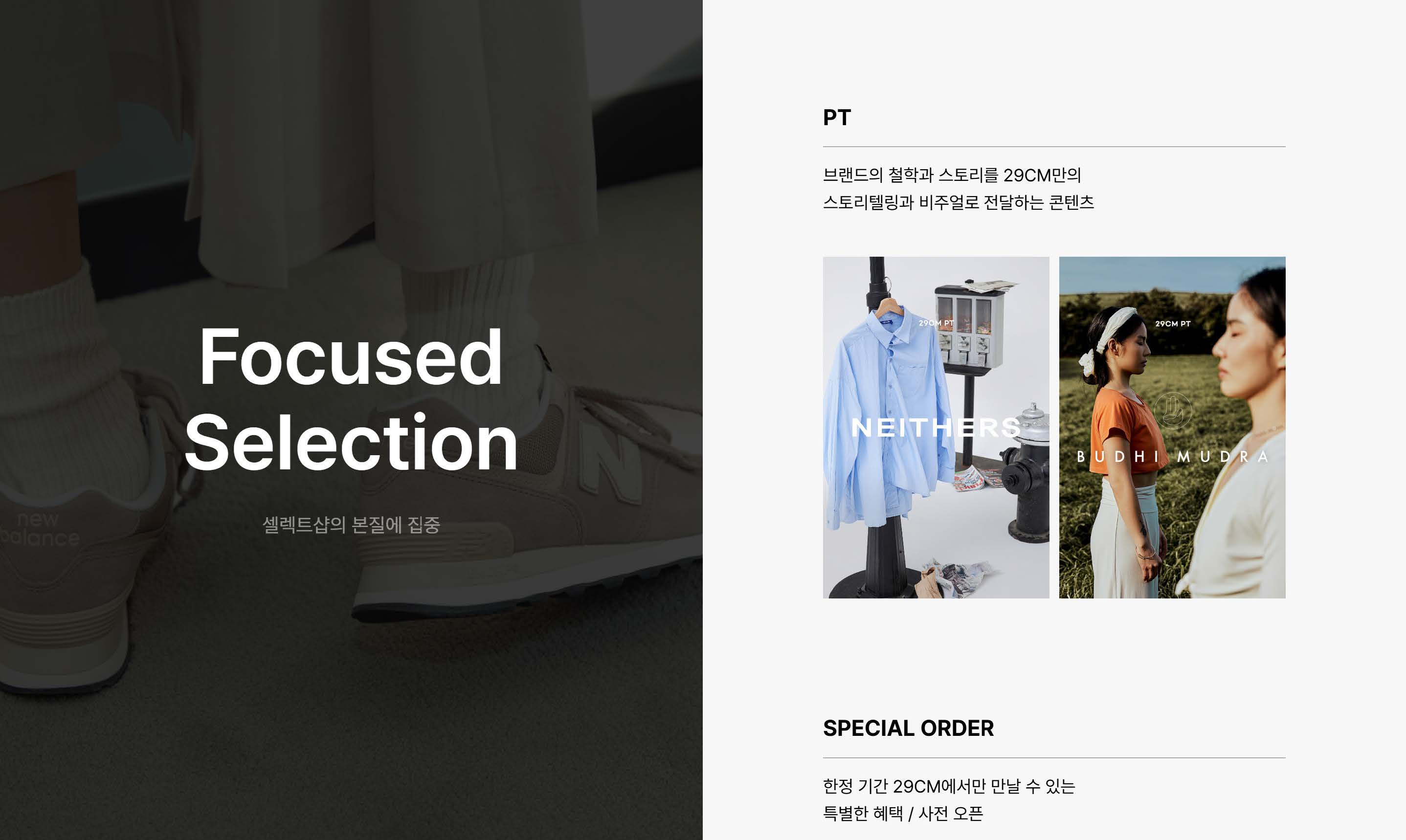Click the PT description paragraph text

[x=958, y=189]
